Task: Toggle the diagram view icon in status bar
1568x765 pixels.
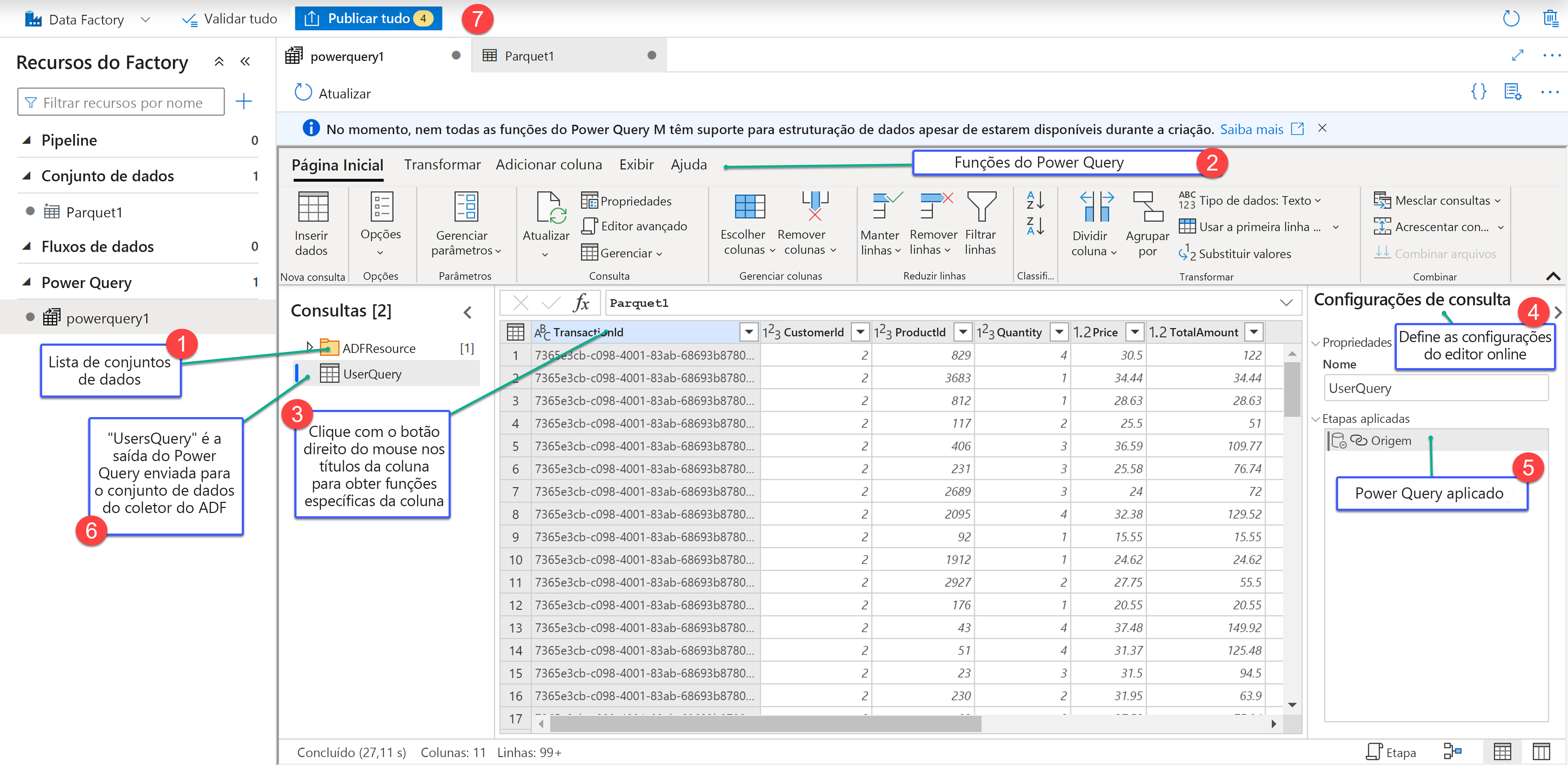Action: pos(1452,752)
